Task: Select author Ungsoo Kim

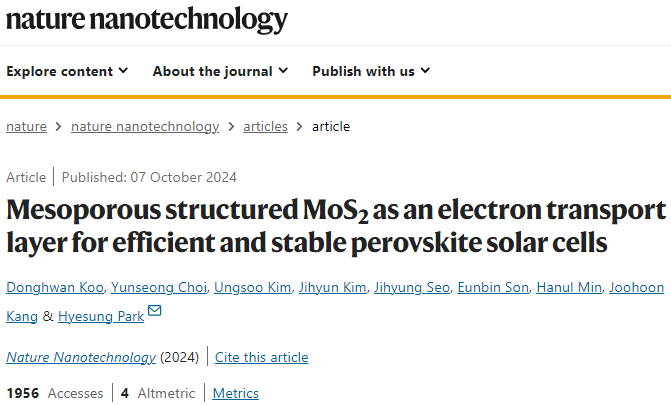Action: coord(252,287)
